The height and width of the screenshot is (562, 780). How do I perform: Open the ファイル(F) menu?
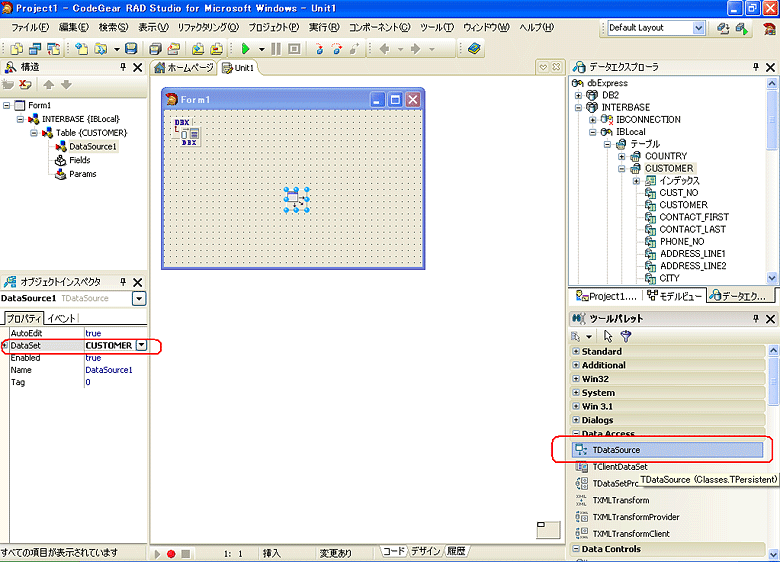(x=30, y=27)
